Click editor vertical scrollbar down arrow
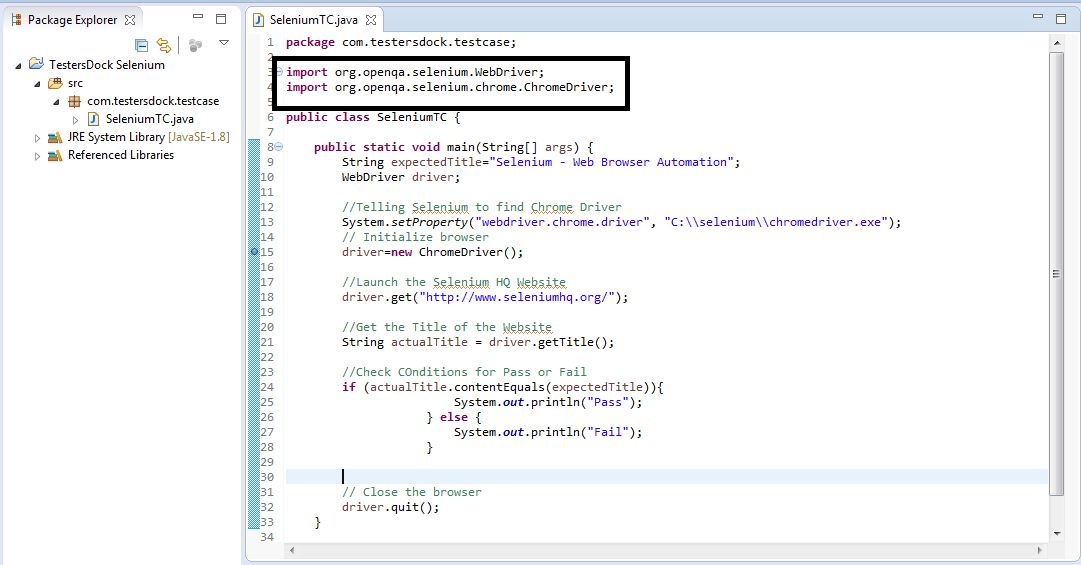This screenshot has width=1081, height=565. click(1056, 533)
